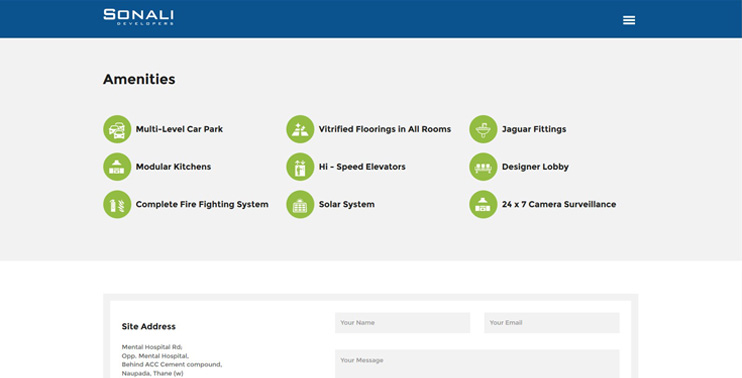
Task: Open the hamburger menu in the header
Action: (629, 20)
